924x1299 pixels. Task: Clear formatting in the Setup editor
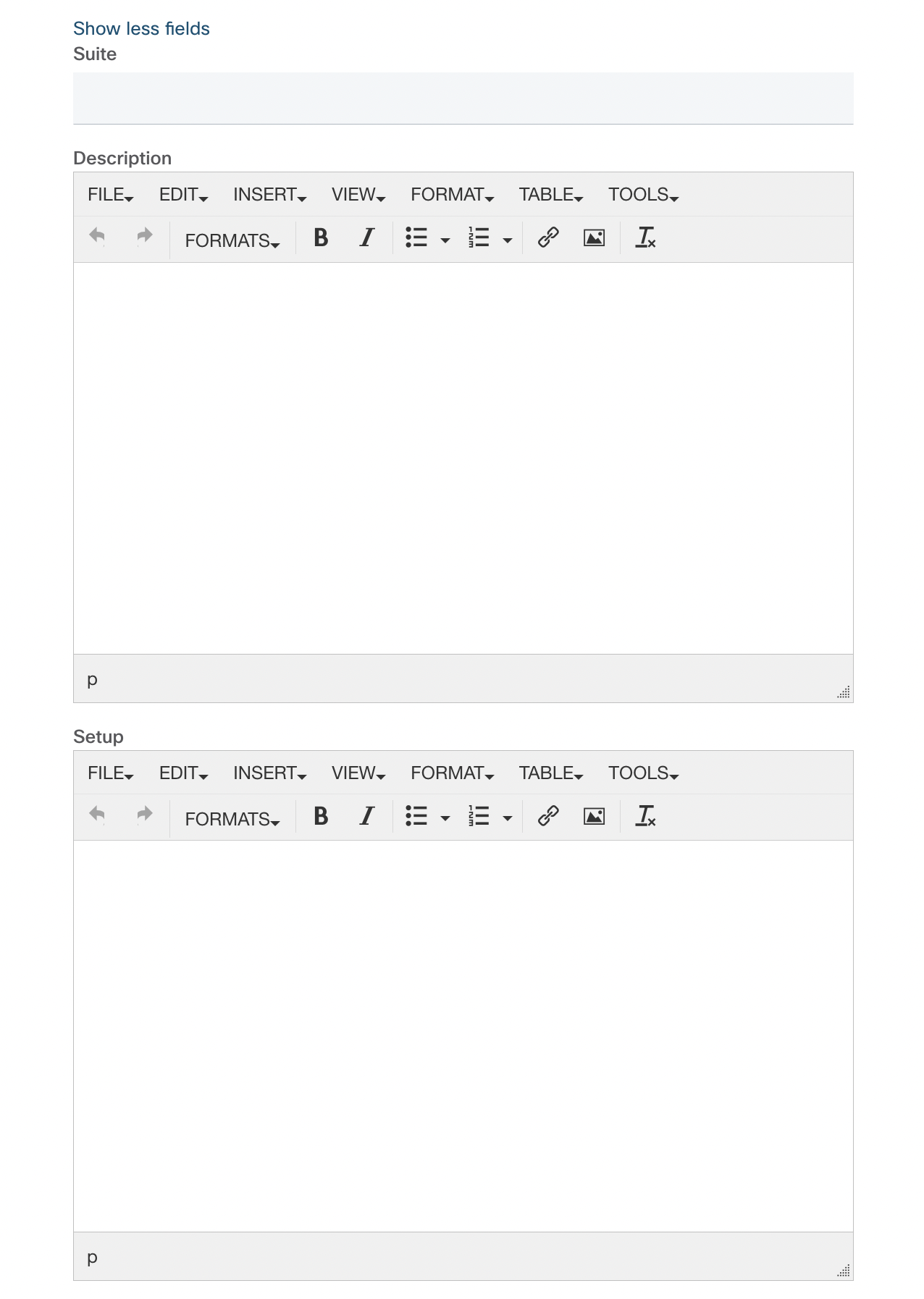coord(645,816)
